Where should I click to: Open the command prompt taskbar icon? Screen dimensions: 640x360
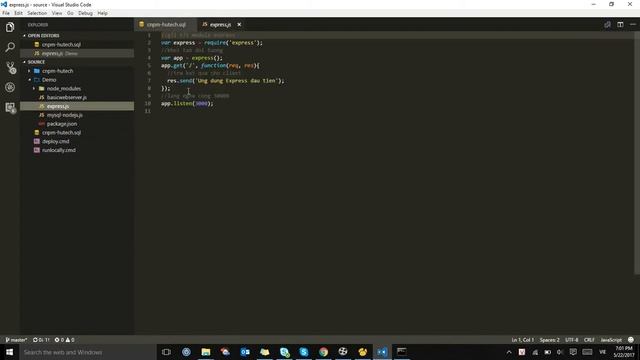pos(402,352)
